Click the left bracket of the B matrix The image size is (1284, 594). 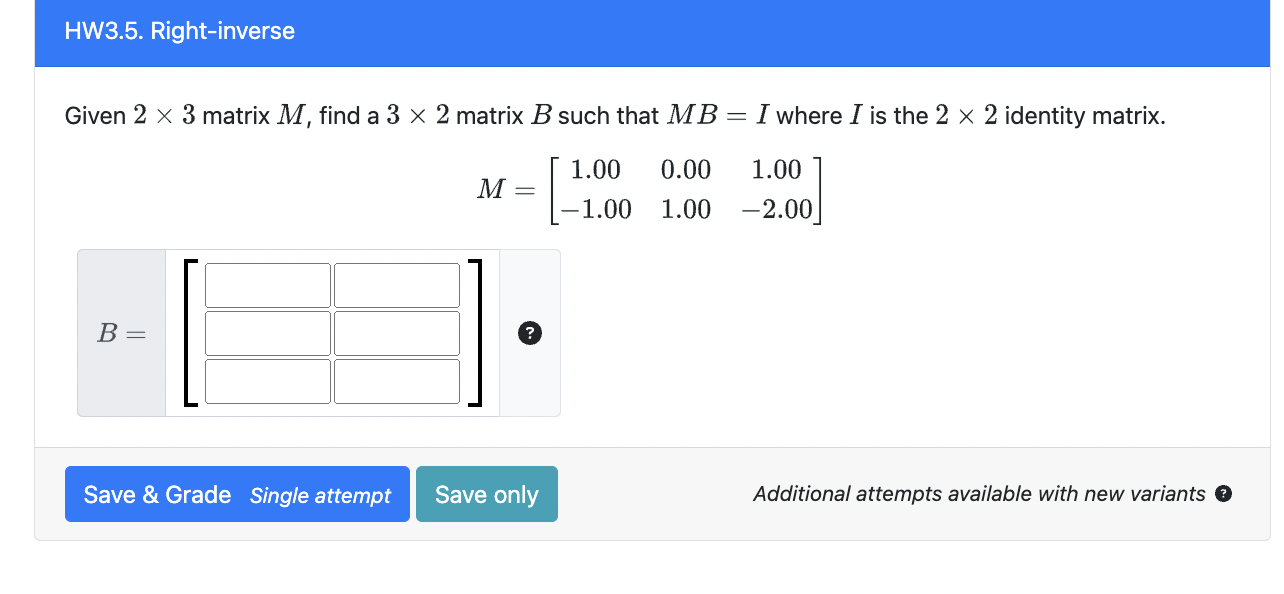pos(190,333)
